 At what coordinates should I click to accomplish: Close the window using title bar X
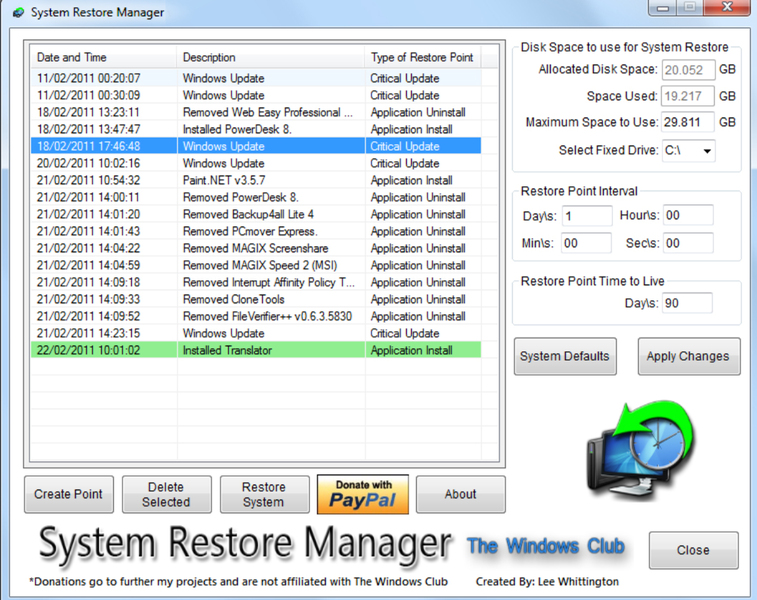pos(727,8)
